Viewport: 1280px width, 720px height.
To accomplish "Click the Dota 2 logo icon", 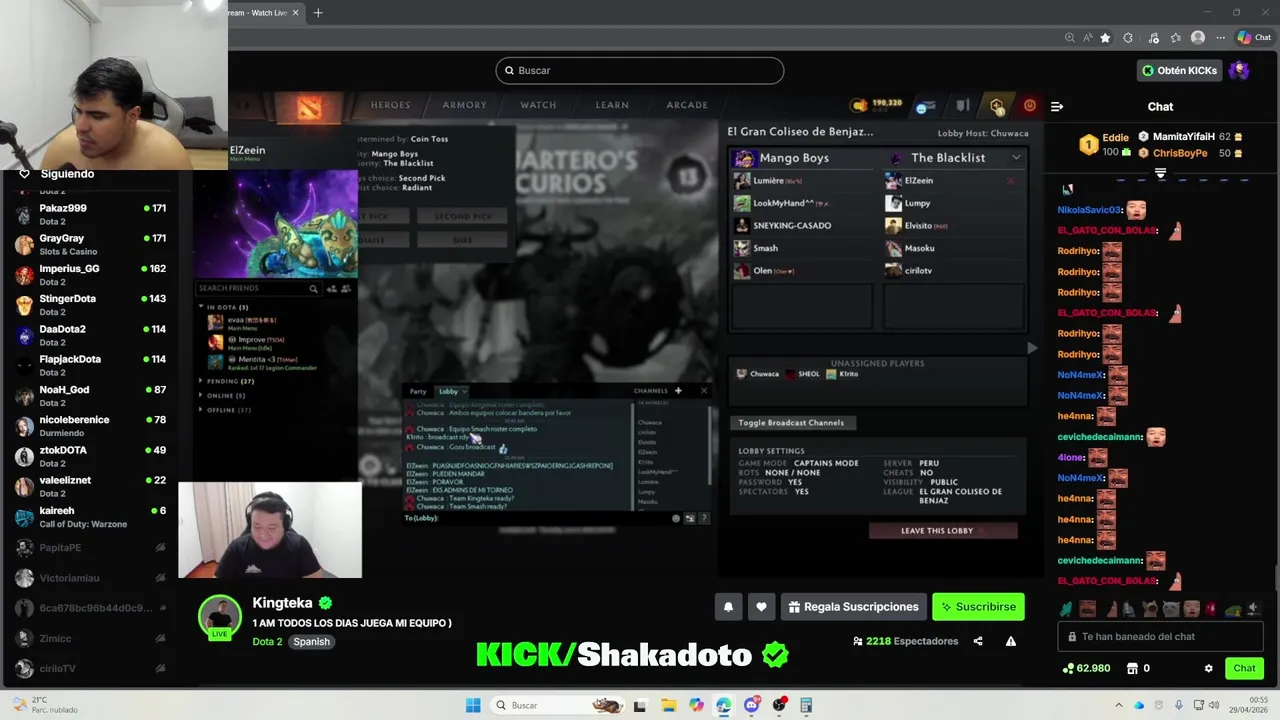I will (309, 108).
